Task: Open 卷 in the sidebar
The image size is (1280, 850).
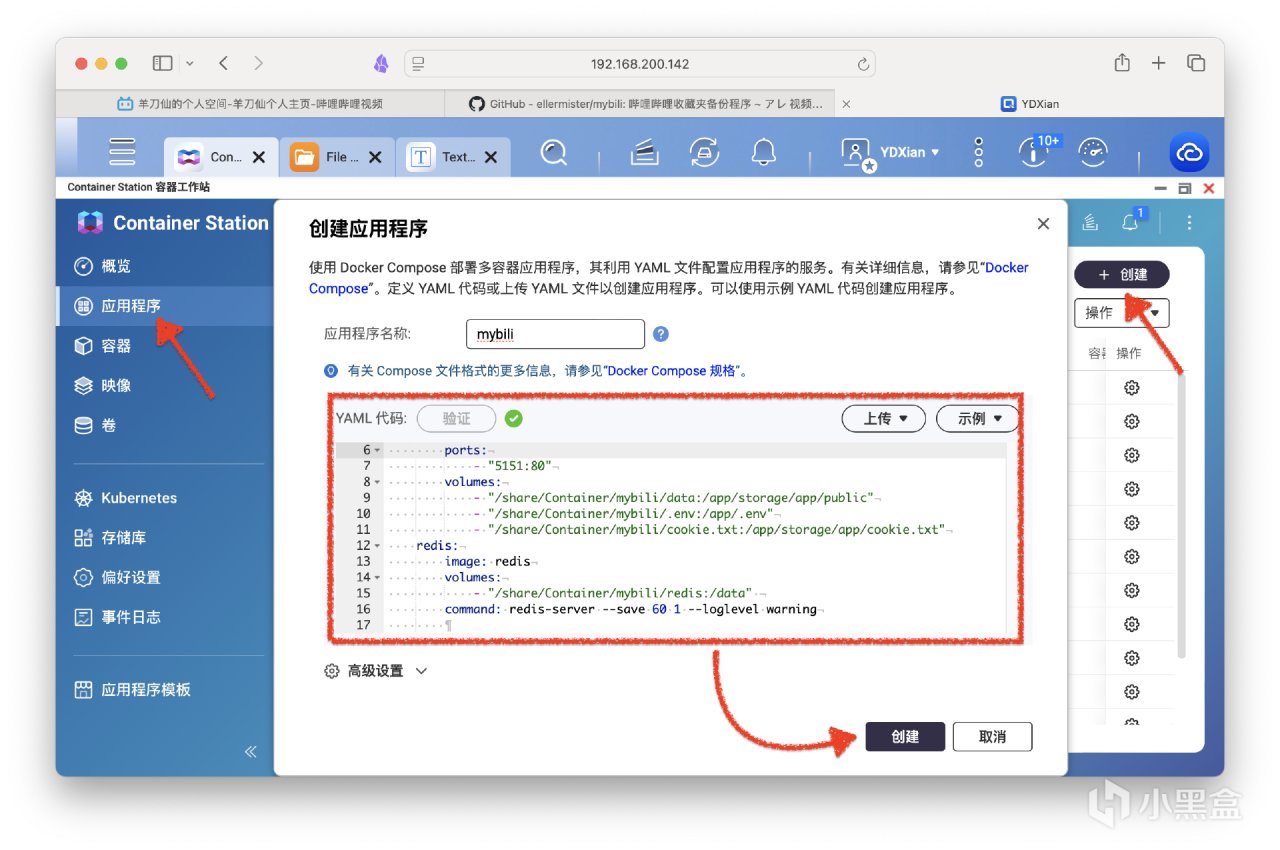Action: coord(165,426)
